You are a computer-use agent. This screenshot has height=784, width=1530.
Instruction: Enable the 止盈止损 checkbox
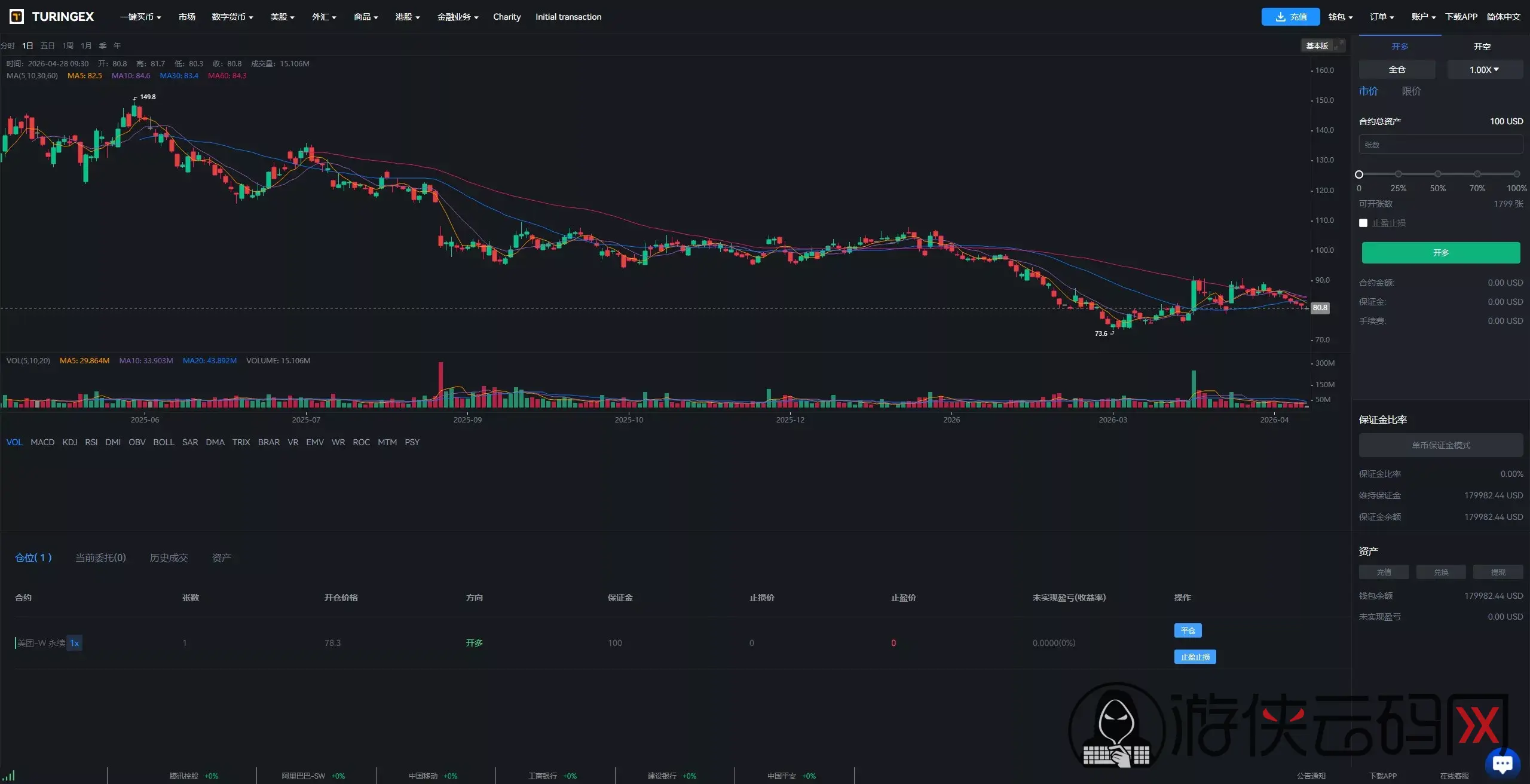click(1363, 223)
